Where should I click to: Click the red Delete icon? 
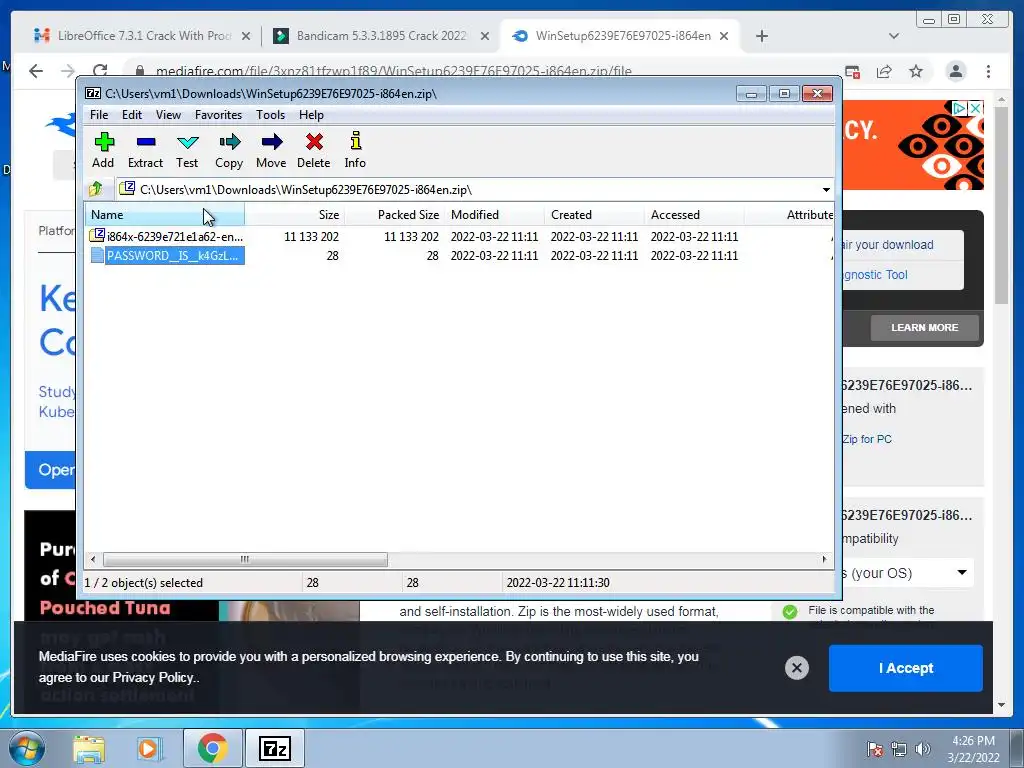[x=313, y=150]
